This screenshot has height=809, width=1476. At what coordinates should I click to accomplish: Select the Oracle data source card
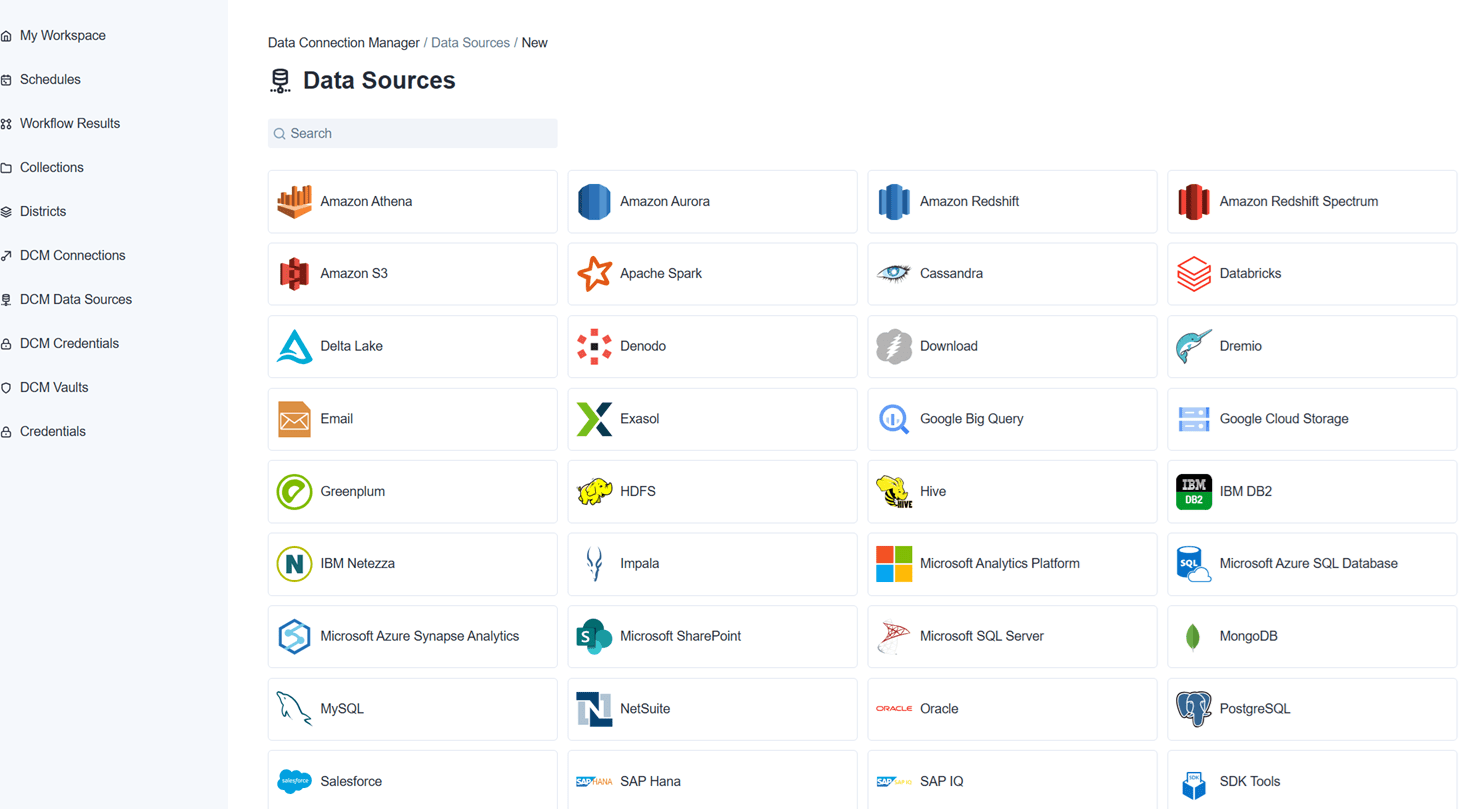click(1012, 709)
